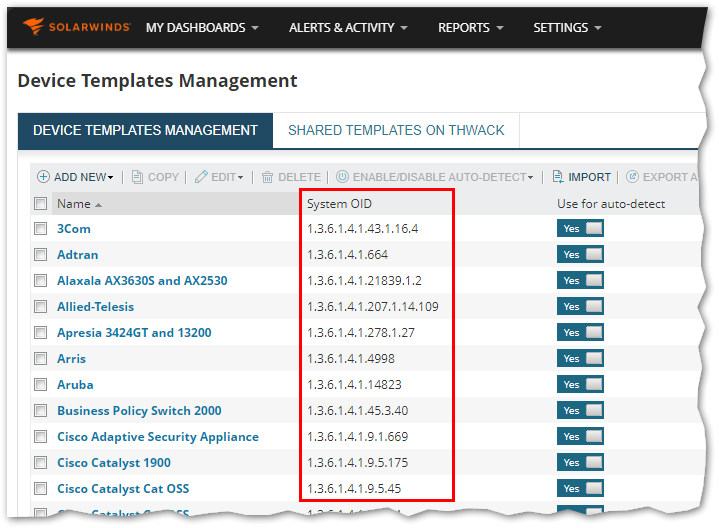Open the Cisco Catalyst Cat OSS link

point(123,489)
